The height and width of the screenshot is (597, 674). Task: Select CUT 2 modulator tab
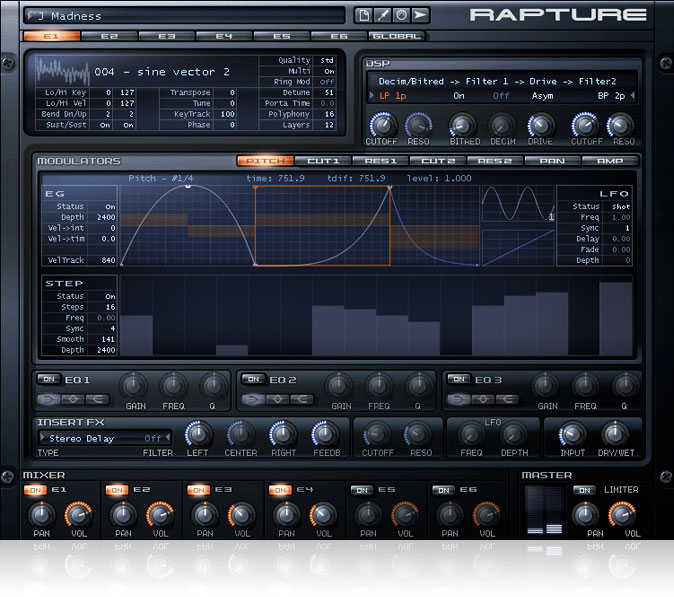[x=438, y=161]
